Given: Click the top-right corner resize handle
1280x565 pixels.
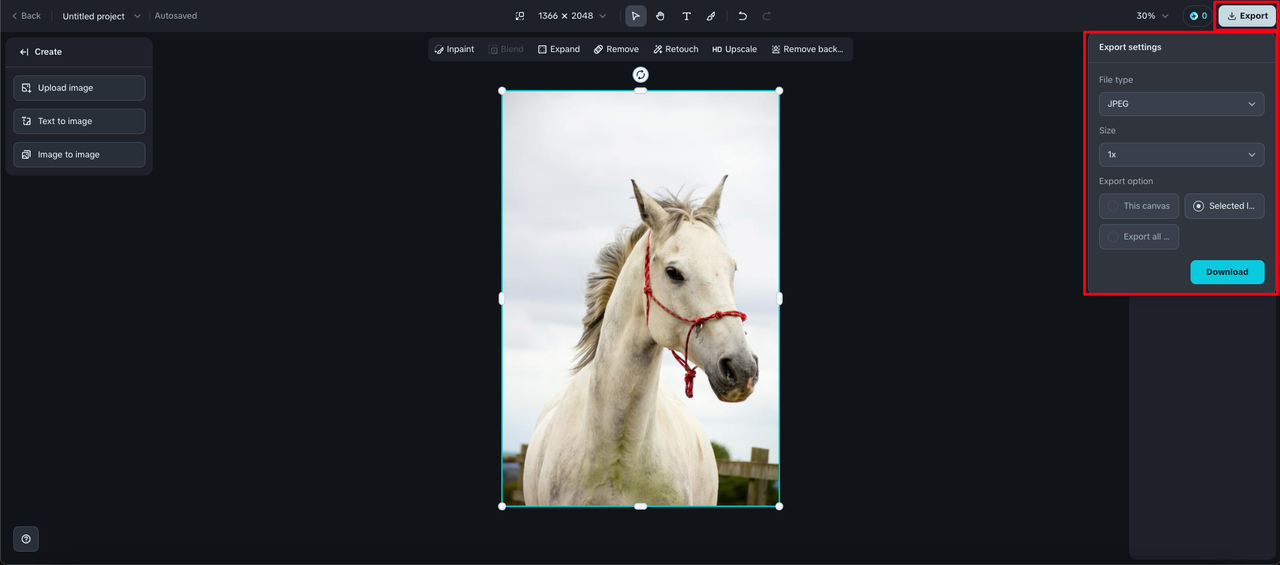Looking at the screenshot, I should [779, 91].
